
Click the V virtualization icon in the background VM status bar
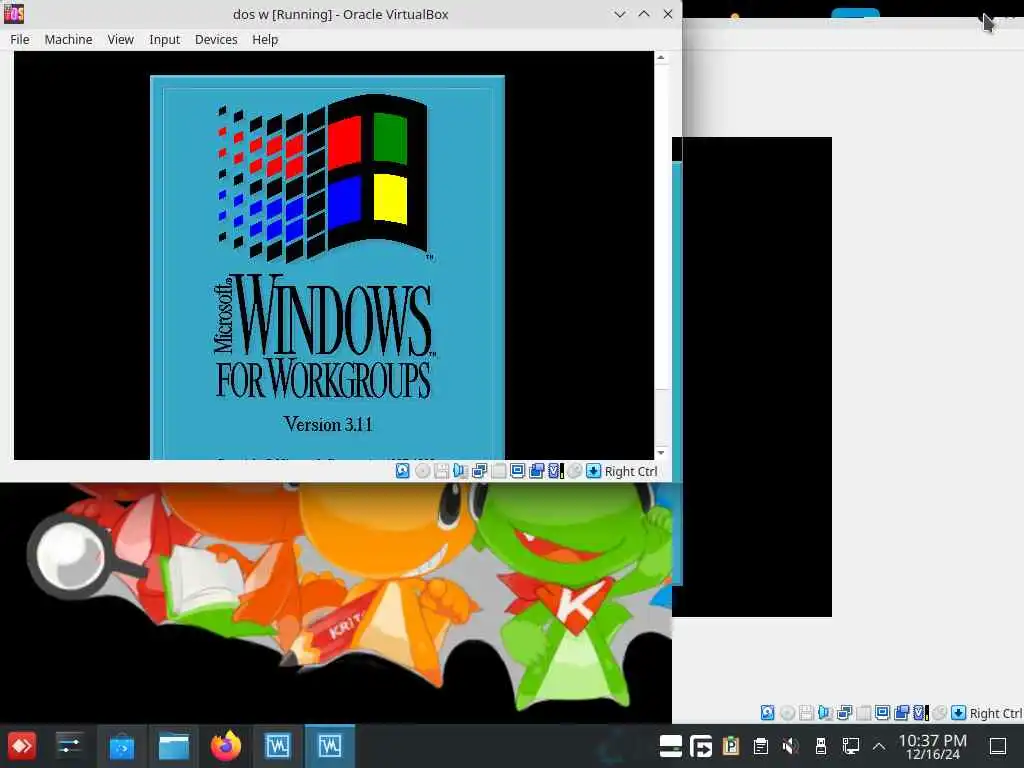[920, 713]
